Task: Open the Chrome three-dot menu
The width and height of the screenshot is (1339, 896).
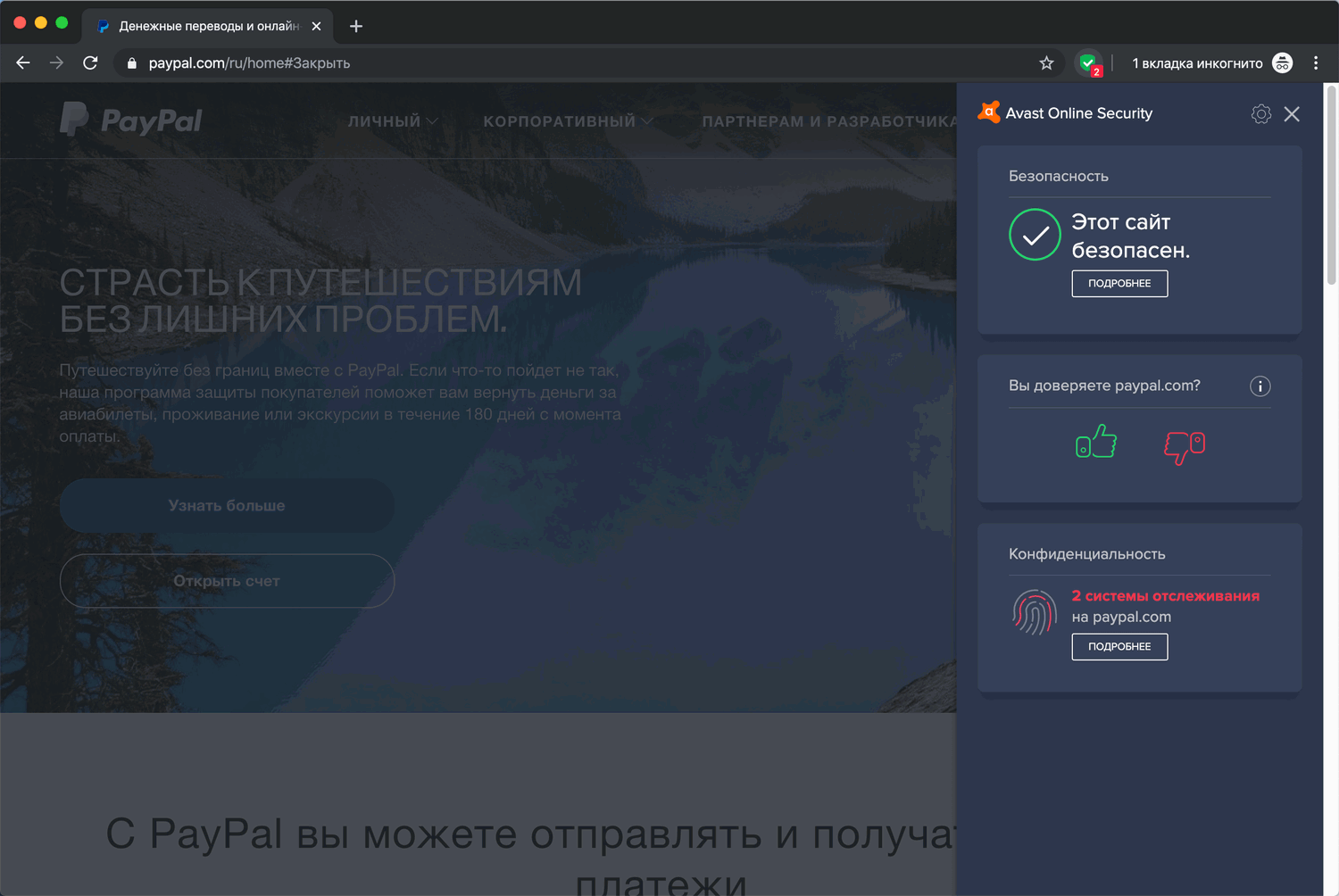Action: click(1316, 62)
